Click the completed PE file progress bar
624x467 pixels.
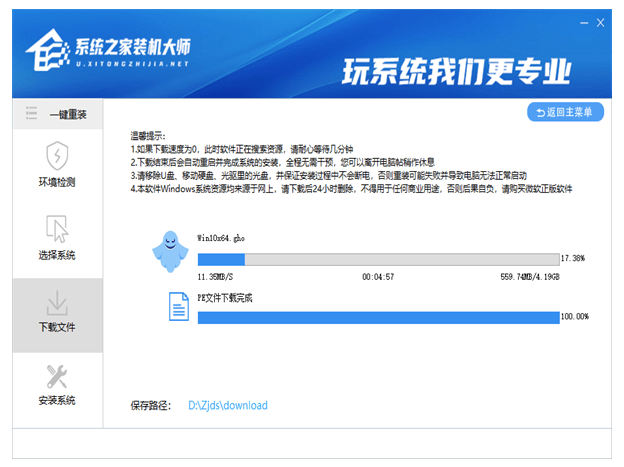[378, 317]
